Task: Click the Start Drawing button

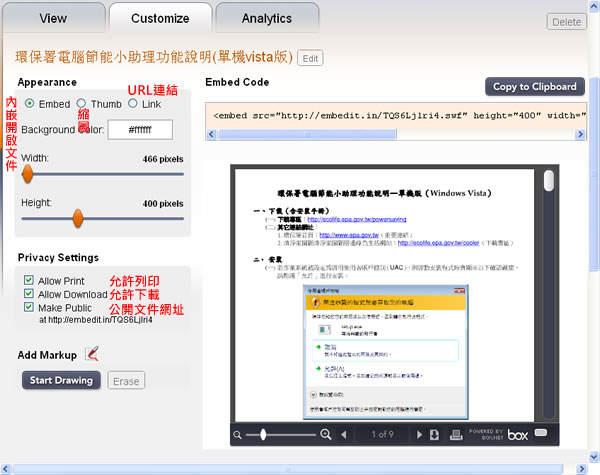Action: tap(61, 381)
